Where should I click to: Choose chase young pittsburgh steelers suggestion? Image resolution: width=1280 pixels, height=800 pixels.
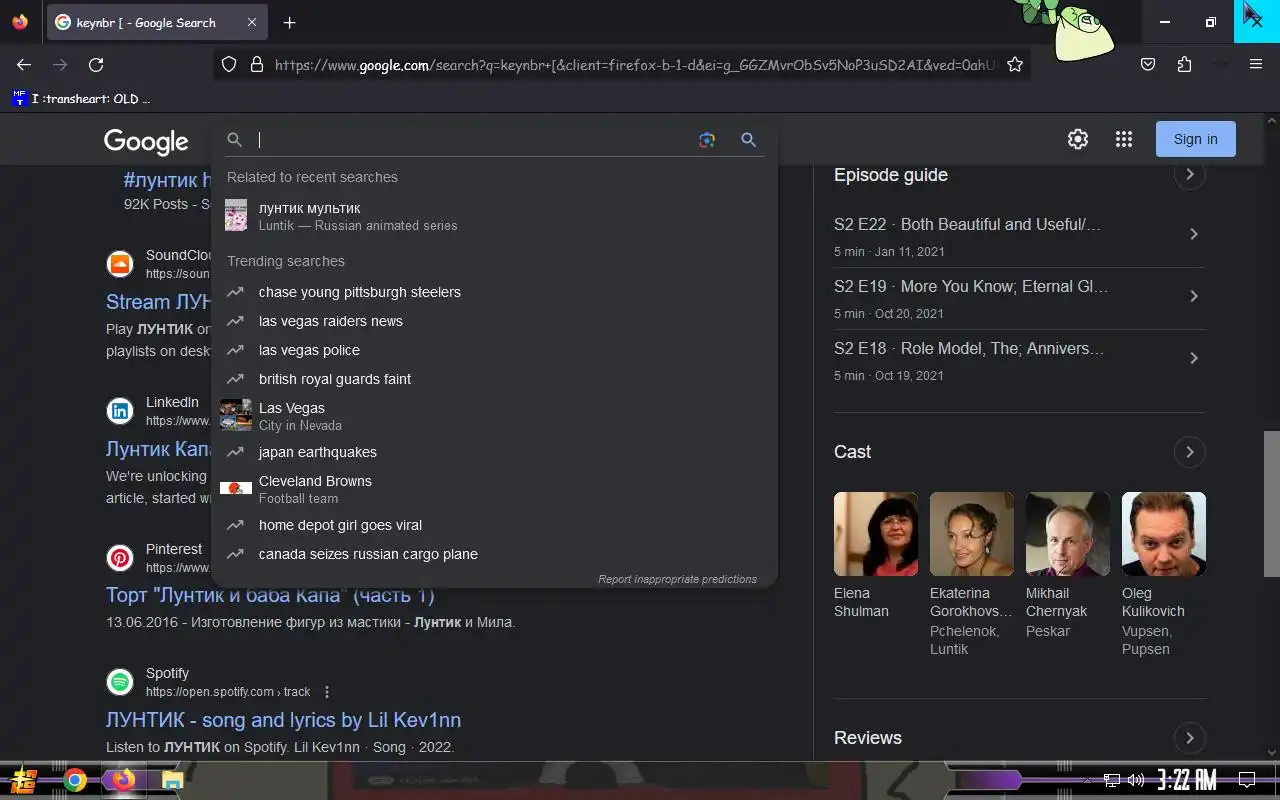(x=494, y=292)
